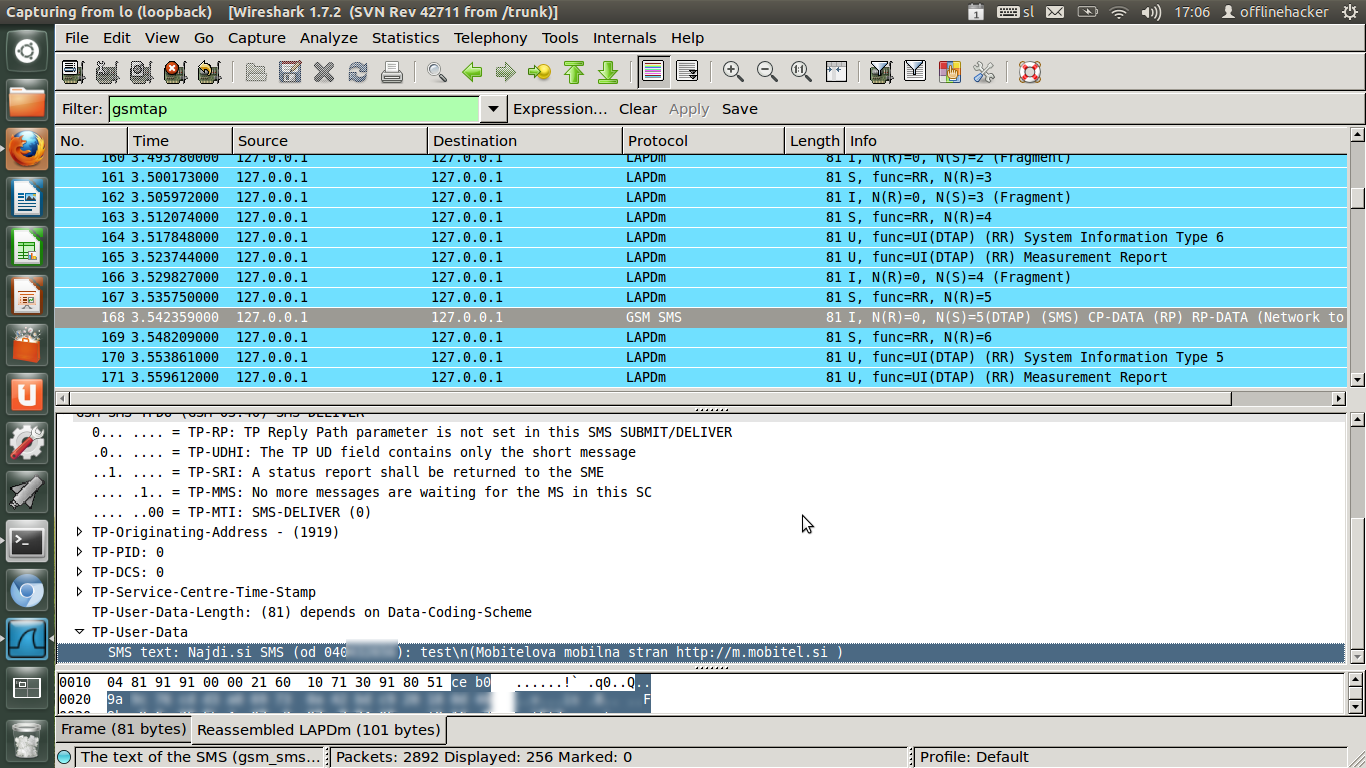Edit capture filters icon
The width and height of the screenshot is (1366, 768).
click(x=881, y=72)
